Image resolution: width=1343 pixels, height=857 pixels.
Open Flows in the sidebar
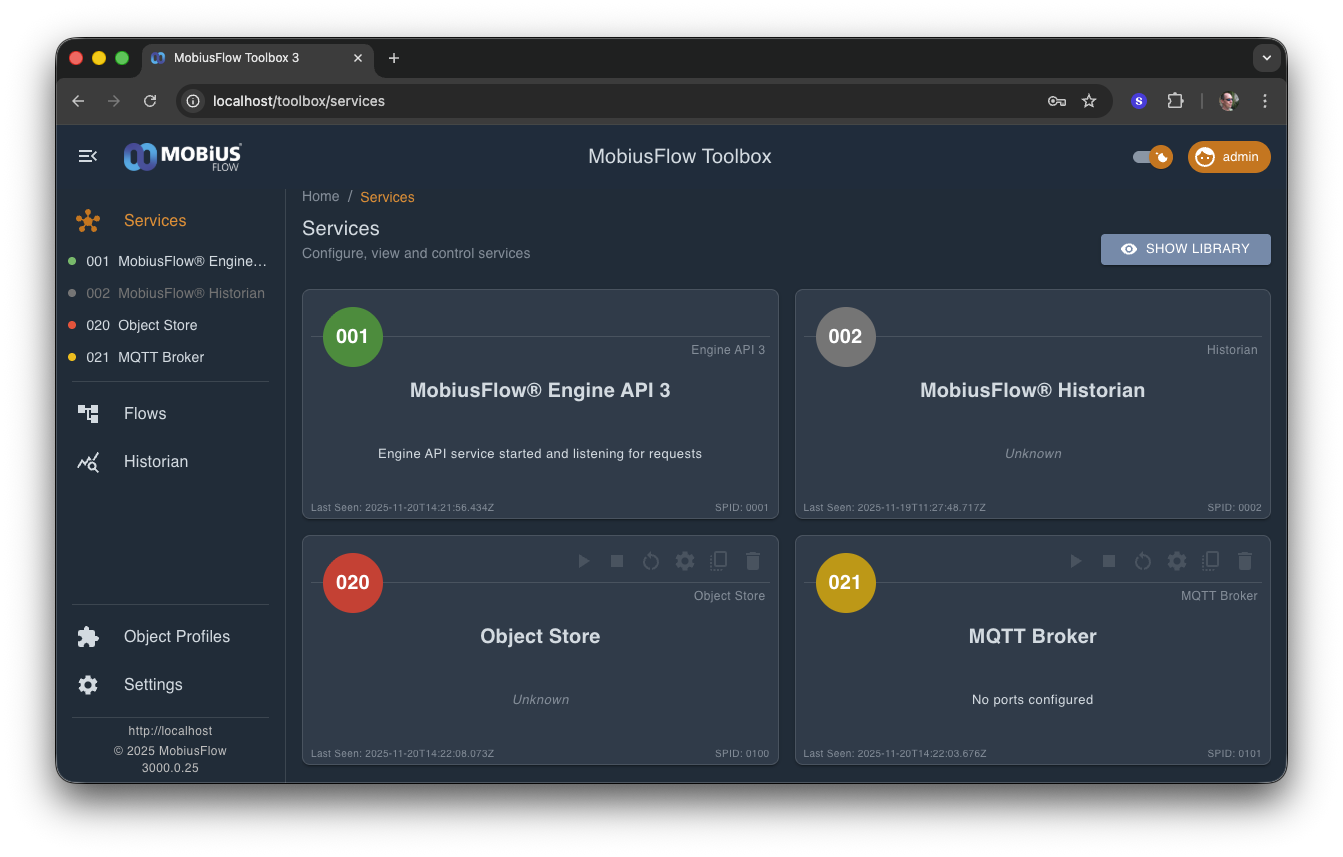tap(145, 414)
